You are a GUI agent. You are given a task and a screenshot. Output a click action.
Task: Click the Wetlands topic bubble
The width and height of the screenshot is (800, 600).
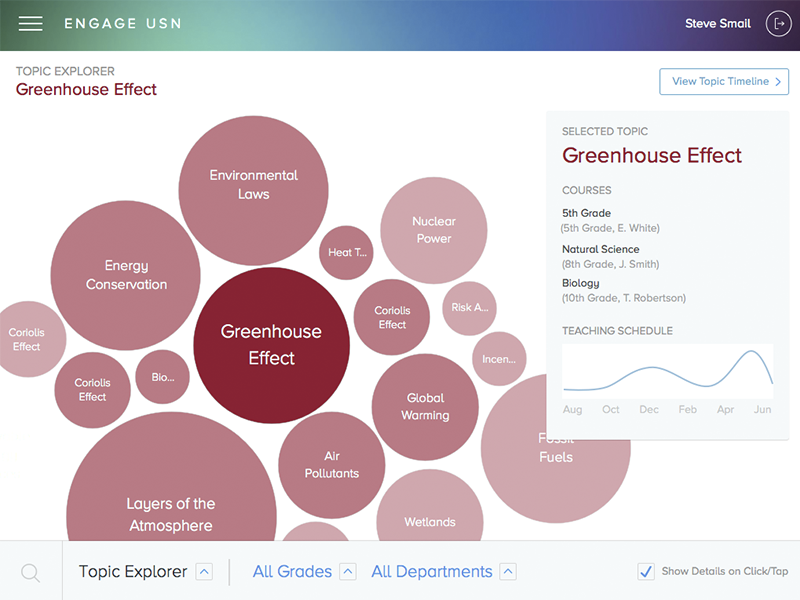click(x=430, y=521)
